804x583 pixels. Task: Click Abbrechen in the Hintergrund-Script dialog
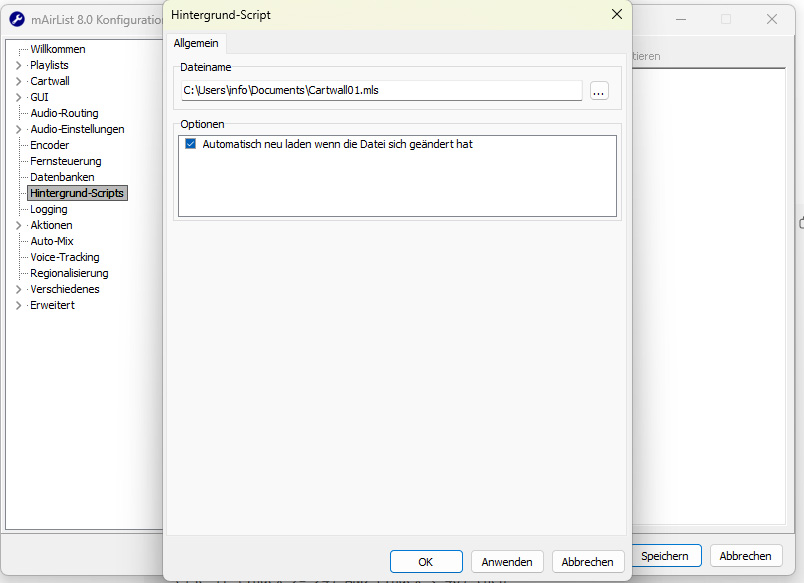(587, 562)
